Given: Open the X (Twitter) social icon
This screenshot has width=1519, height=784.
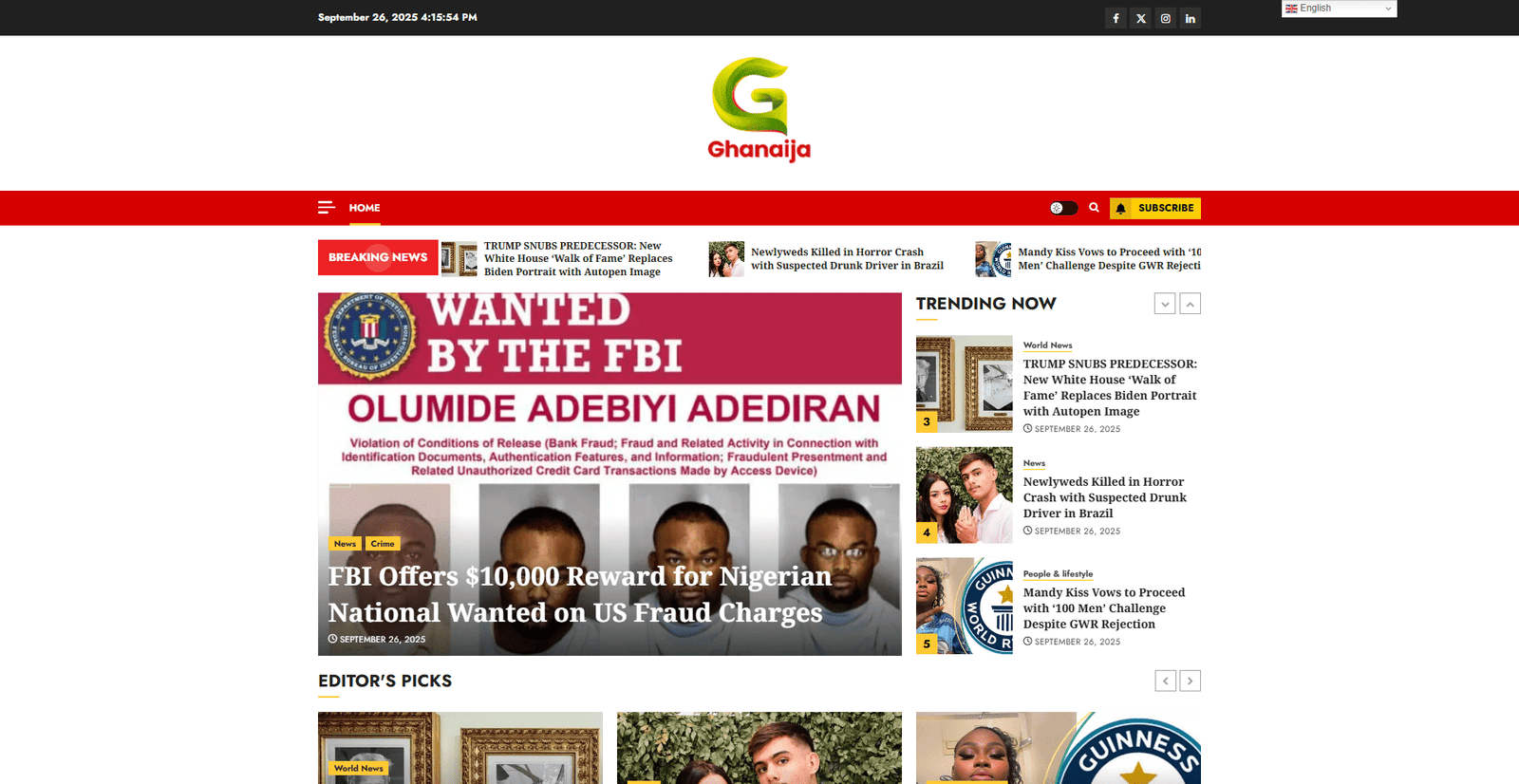Looking at the screenshot, I should click(x=1141, y=18).
